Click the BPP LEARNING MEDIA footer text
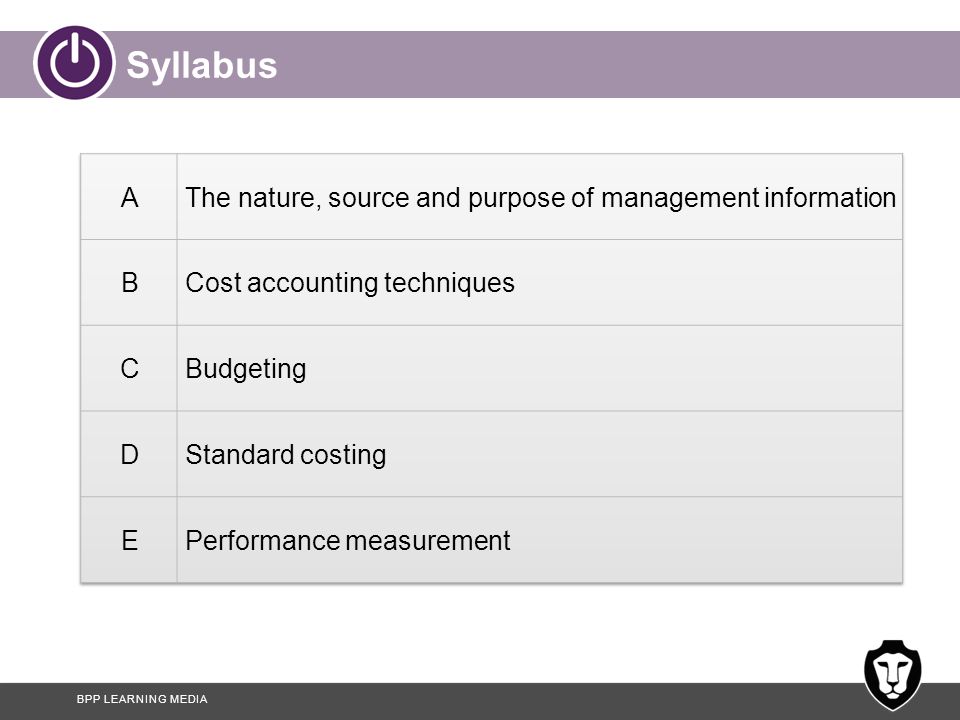The image size is (960, 720). coord(142,699)
